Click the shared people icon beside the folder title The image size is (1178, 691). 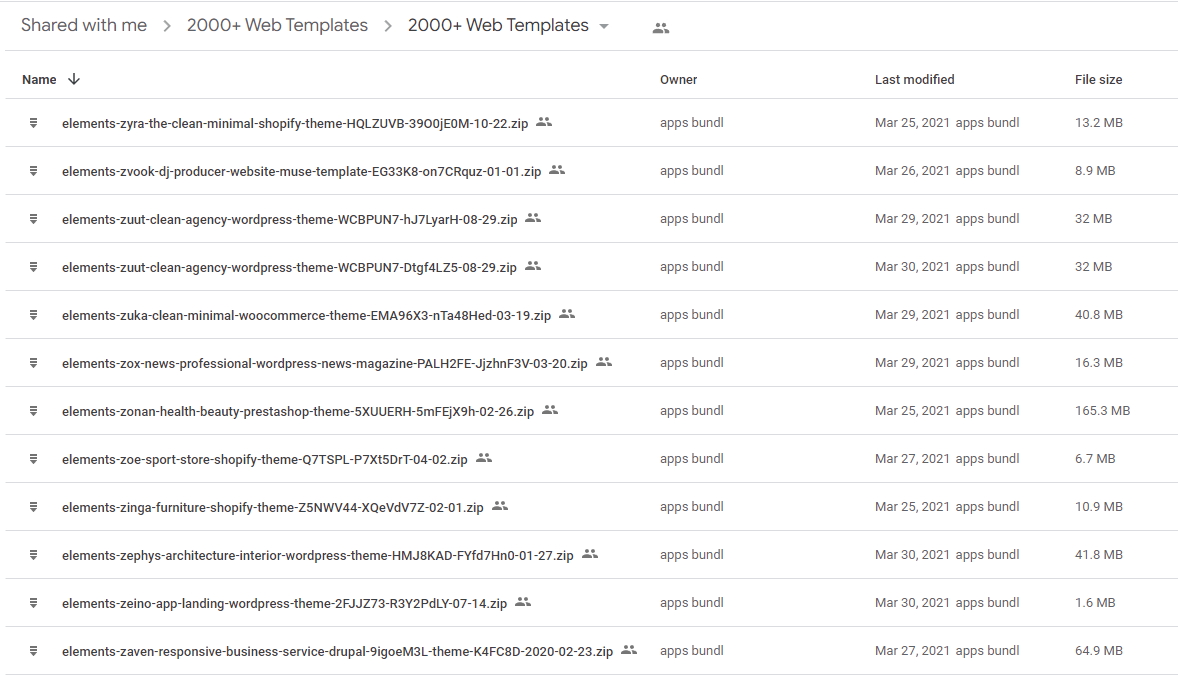[x=660, y=28]
